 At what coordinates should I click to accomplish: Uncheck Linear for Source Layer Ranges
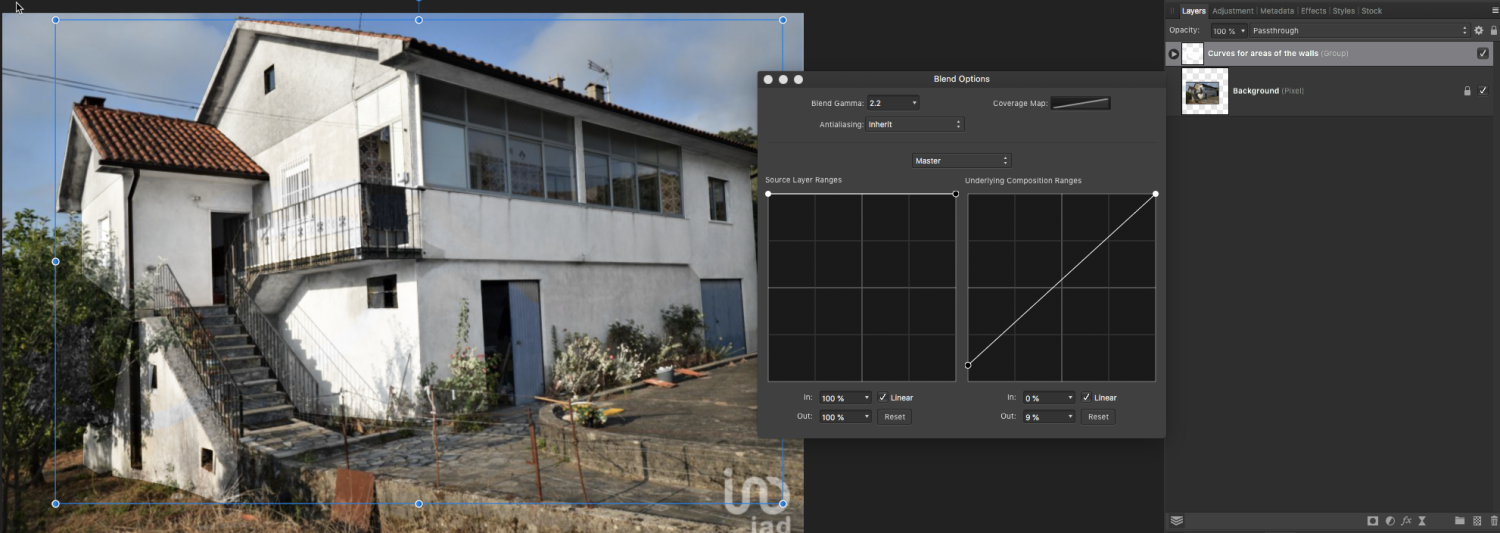883,398
